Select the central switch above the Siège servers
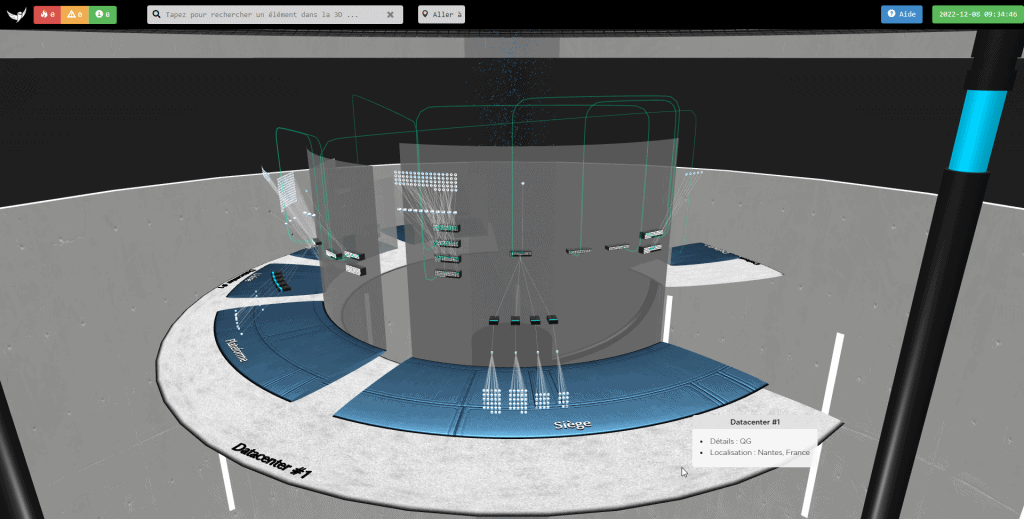 [x=520, y=253]
